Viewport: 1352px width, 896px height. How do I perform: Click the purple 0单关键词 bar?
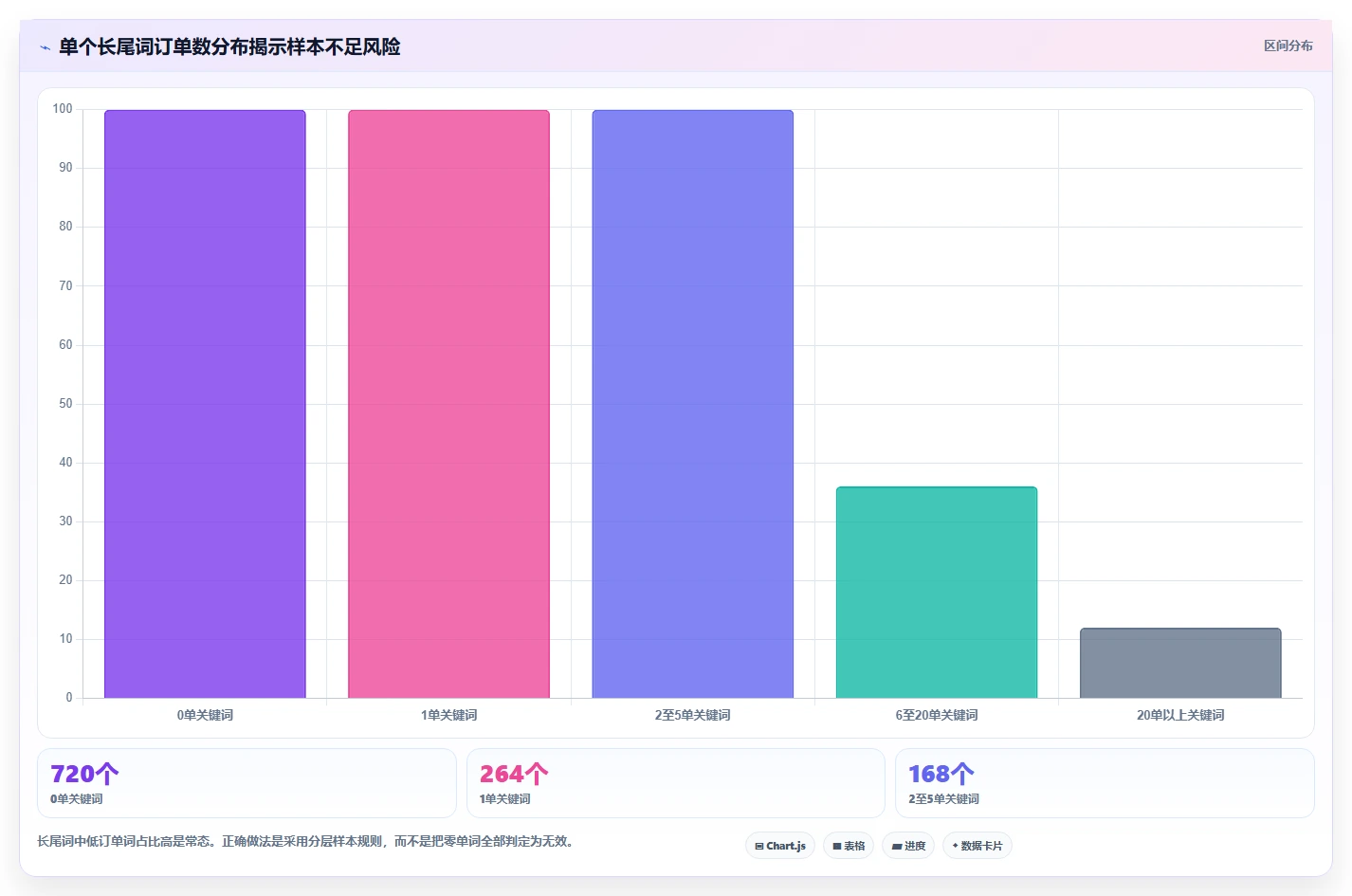click(x=205, y=404)
